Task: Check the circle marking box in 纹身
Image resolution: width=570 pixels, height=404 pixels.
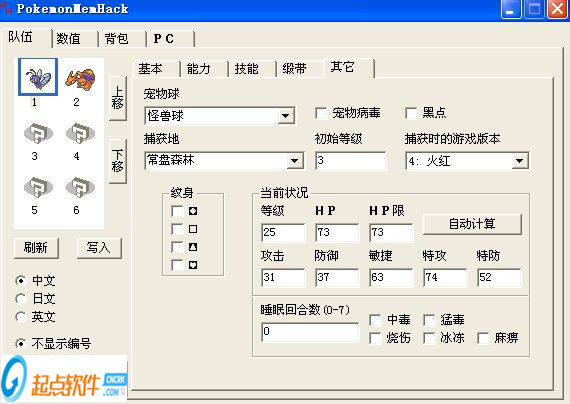Action: coord(177,211)
